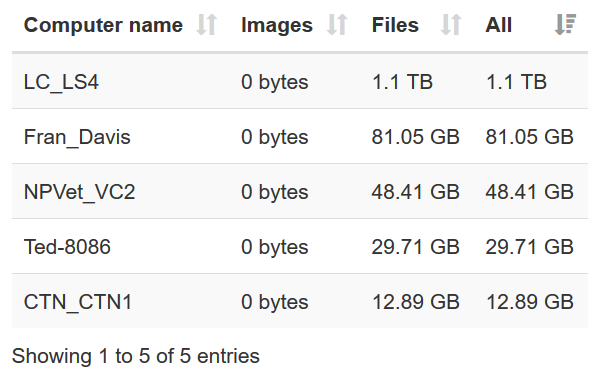593x378 pixels.
Task: Click the 1.1 TB Files value
Action: pyautogui.click(x=402, y=82)
